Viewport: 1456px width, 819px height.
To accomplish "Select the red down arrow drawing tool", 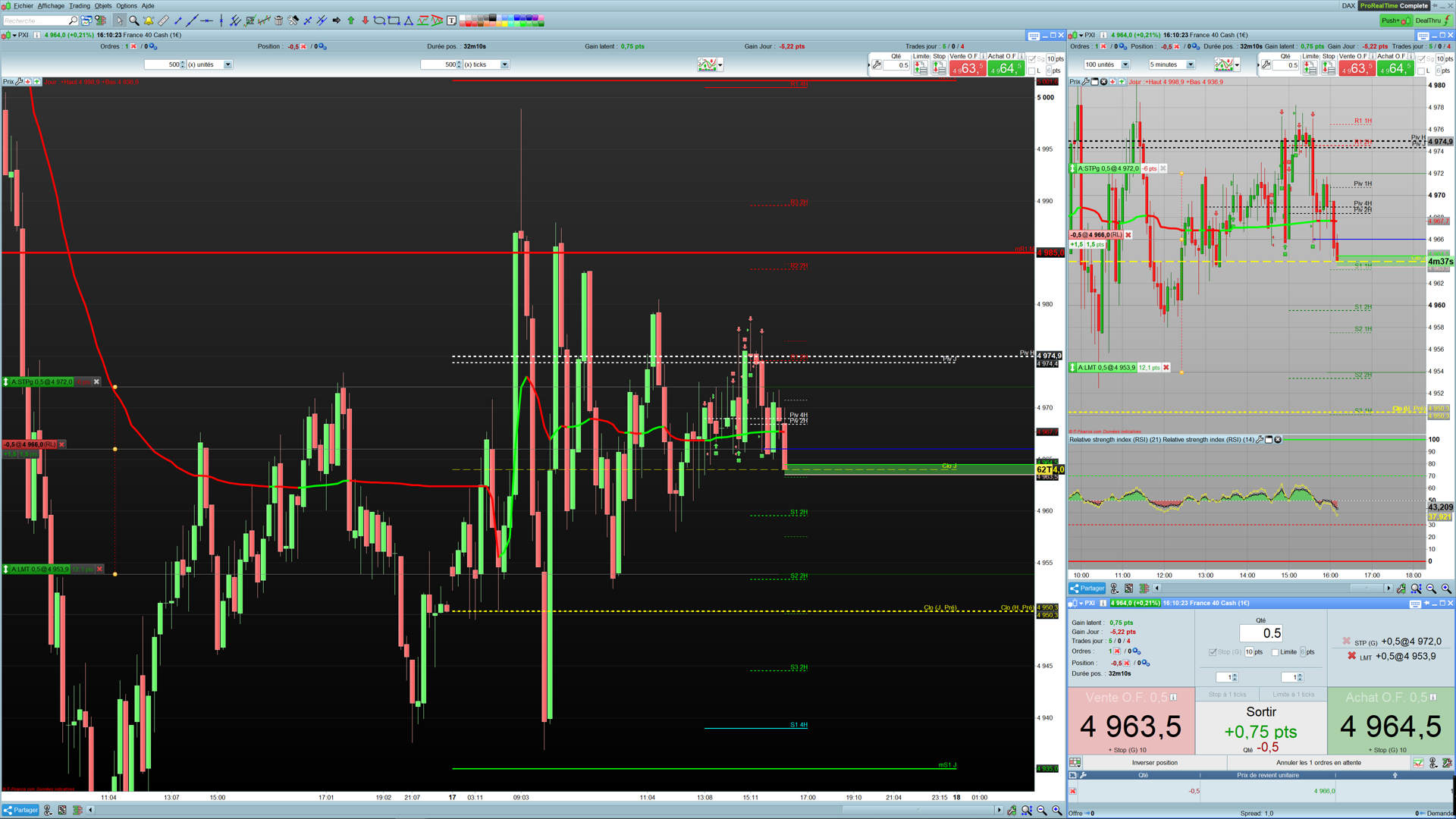I will (366, 20).
